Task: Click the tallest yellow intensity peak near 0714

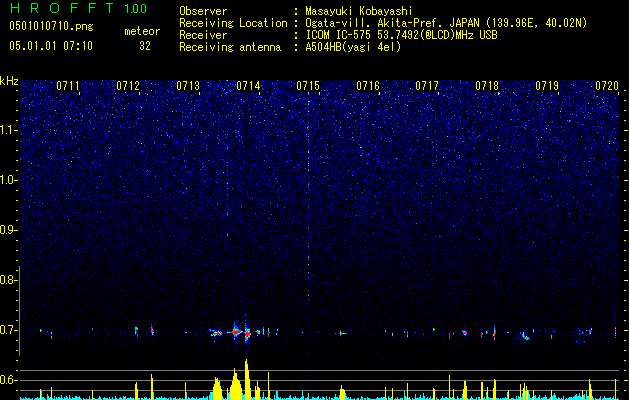Action: (247, 379)
